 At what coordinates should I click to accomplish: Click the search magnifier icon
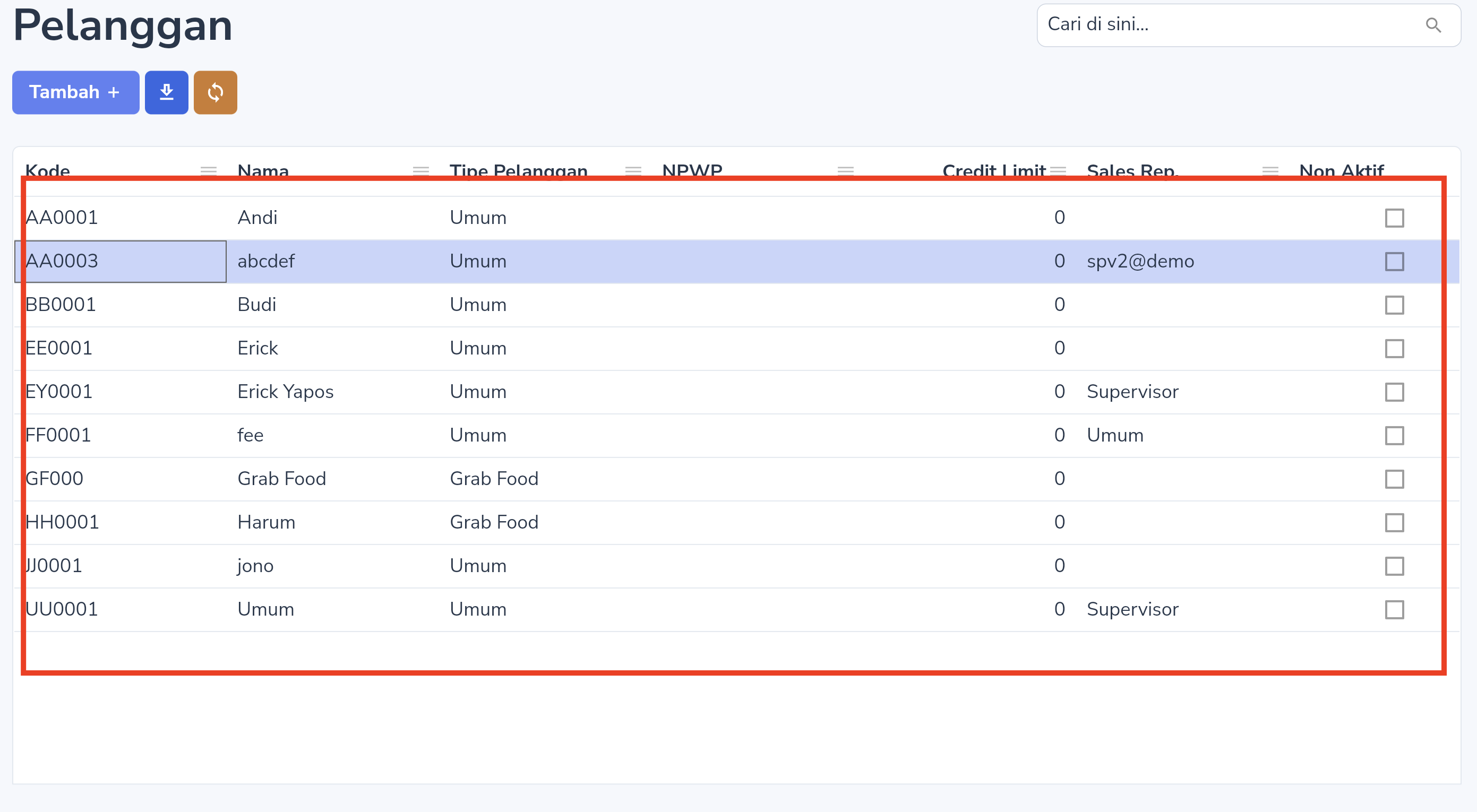tap(1433, 25)
